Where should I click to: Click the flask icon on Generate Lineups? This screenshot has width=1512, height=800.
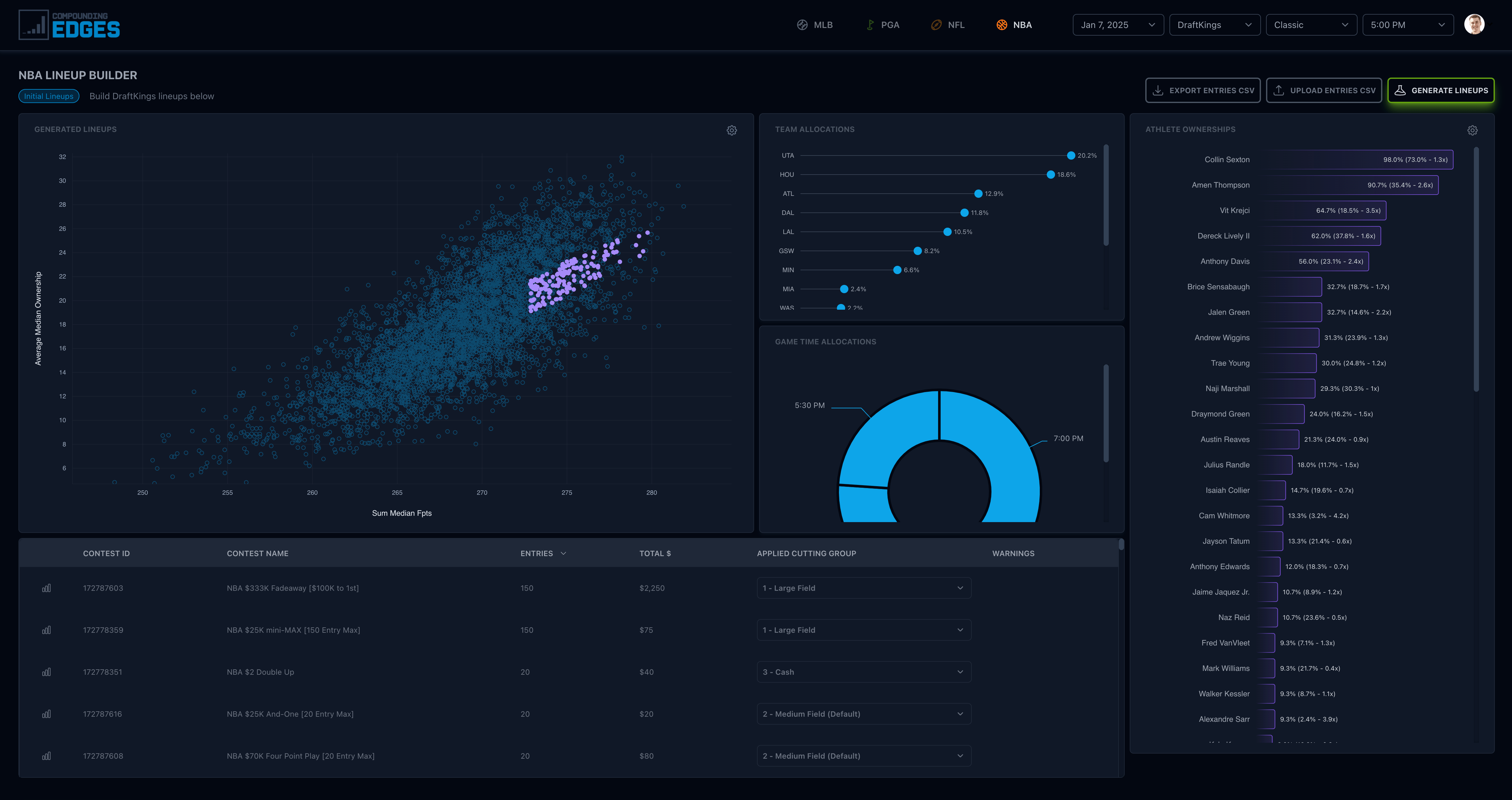(1400, 90)
